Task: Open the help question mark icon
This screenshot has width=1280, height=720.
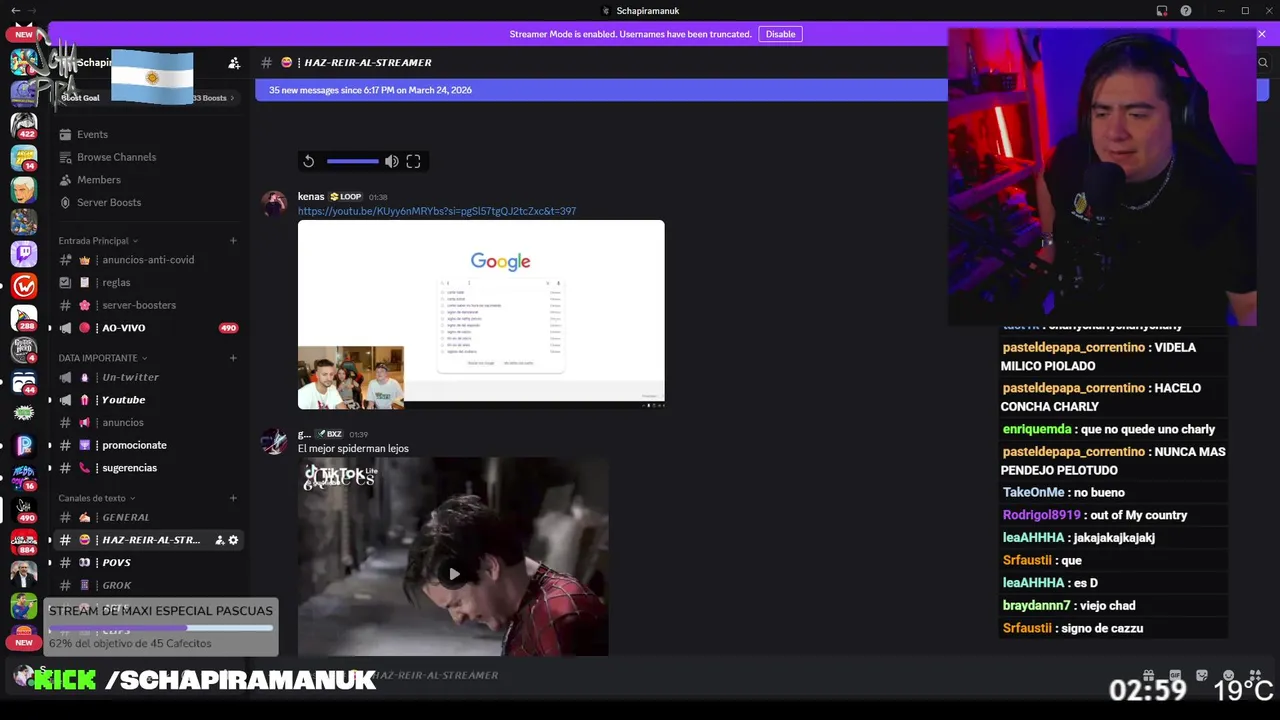Action: [1186, 11]
